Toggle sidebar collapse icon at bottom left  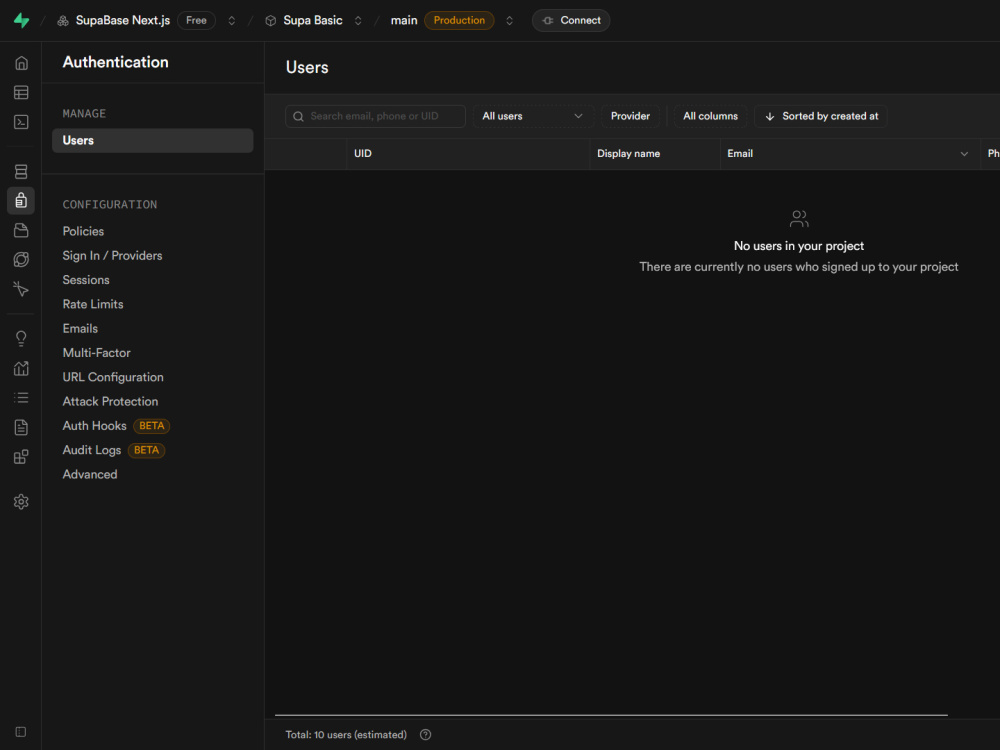[x=20, y=732]
